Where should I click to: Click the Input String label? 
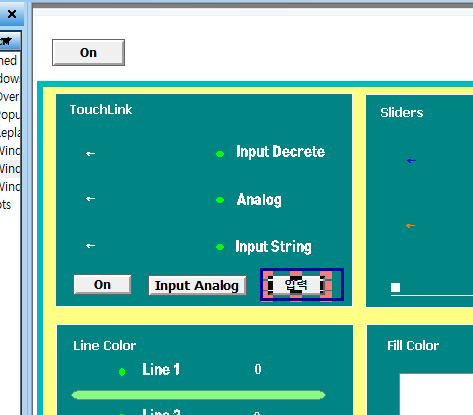[273, 247]
